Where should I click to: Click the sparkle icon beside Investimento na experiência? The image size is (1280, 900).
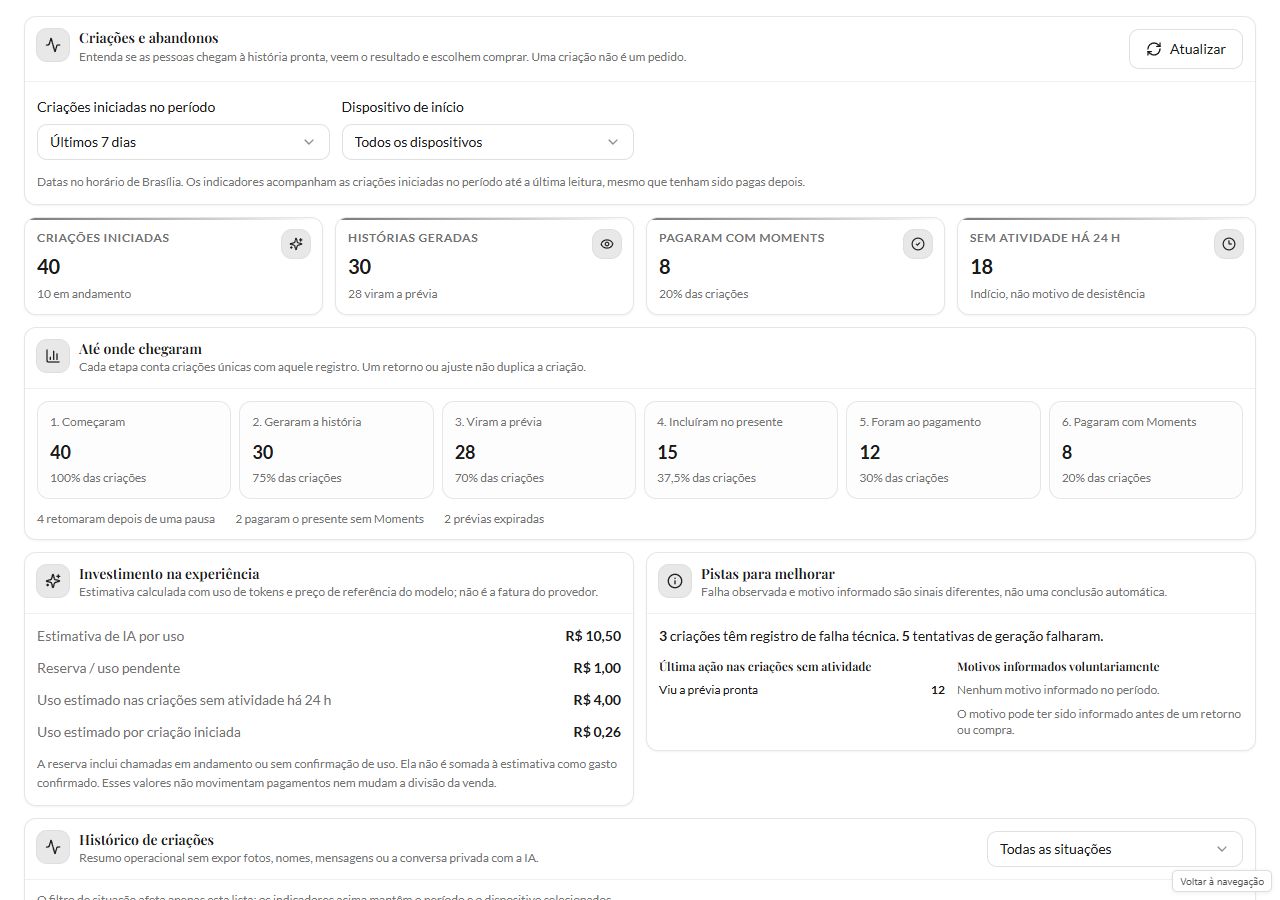point(53,582)
